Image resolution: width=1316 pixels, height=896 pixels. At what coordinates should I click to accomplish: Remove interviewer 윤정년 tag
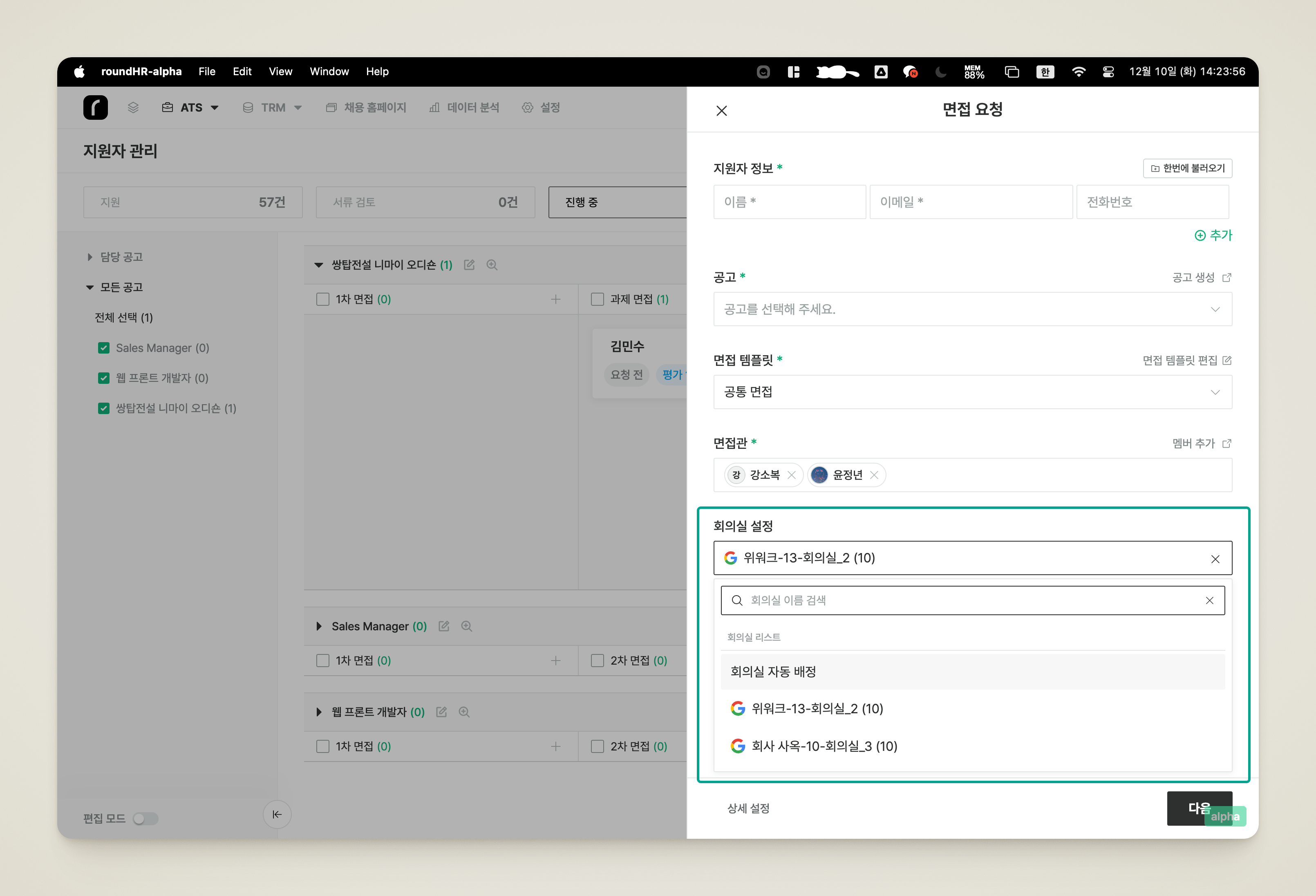[x=874, y=475]
